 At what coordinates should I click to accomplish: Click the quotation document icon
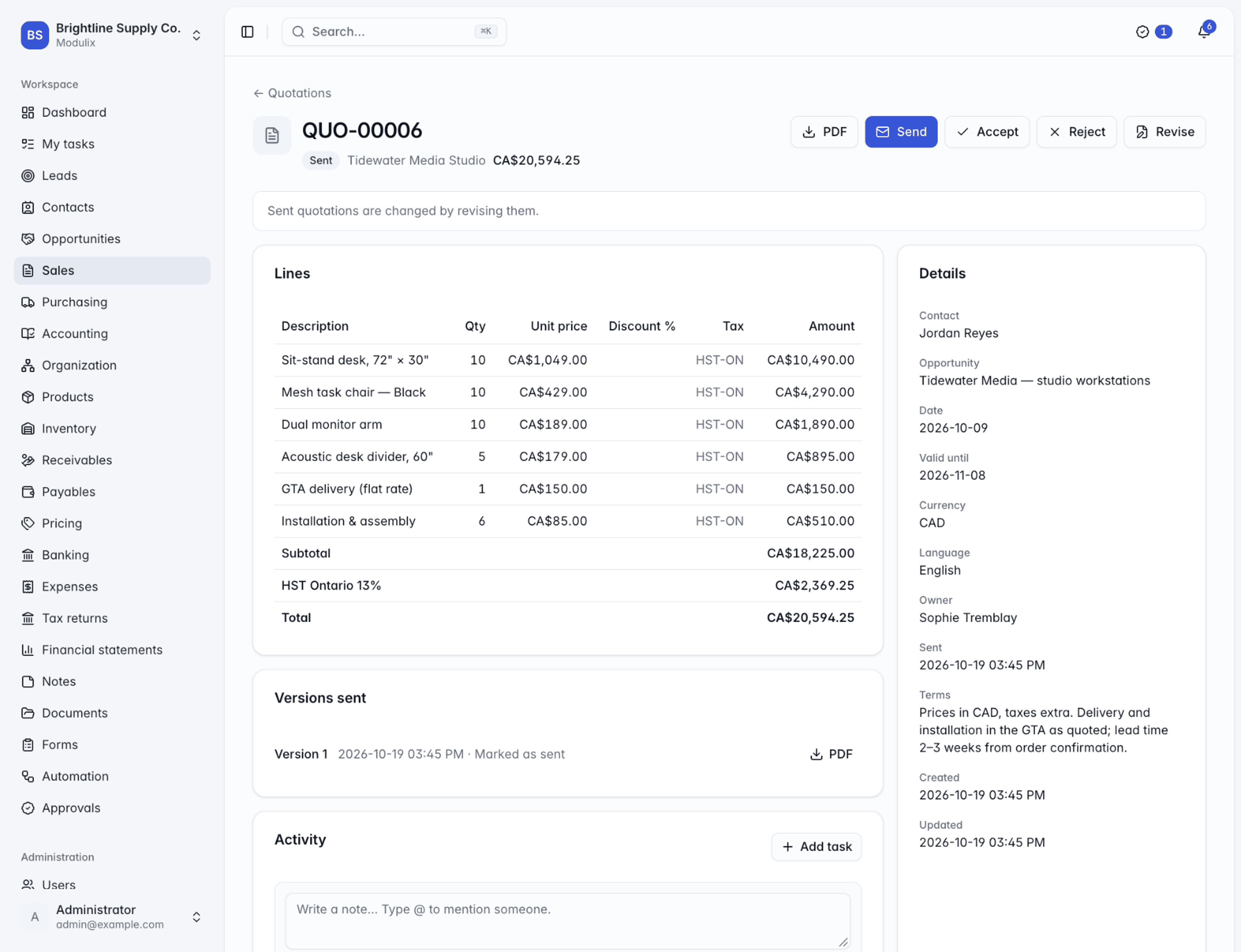click(x=271, y=135)
